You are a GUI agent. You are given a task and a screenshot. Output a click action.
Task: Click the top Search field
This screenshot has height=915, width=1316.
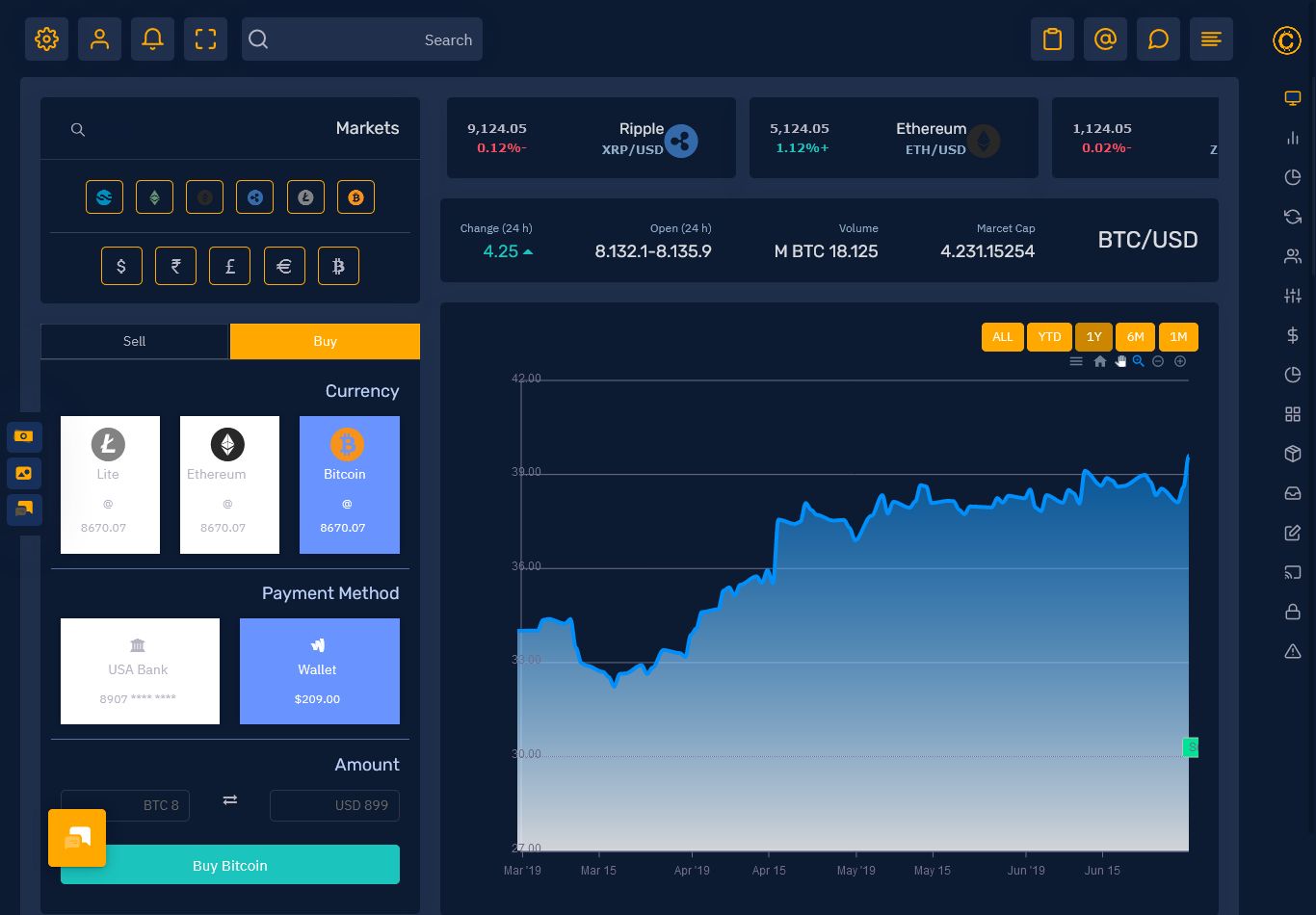point(362,39)
